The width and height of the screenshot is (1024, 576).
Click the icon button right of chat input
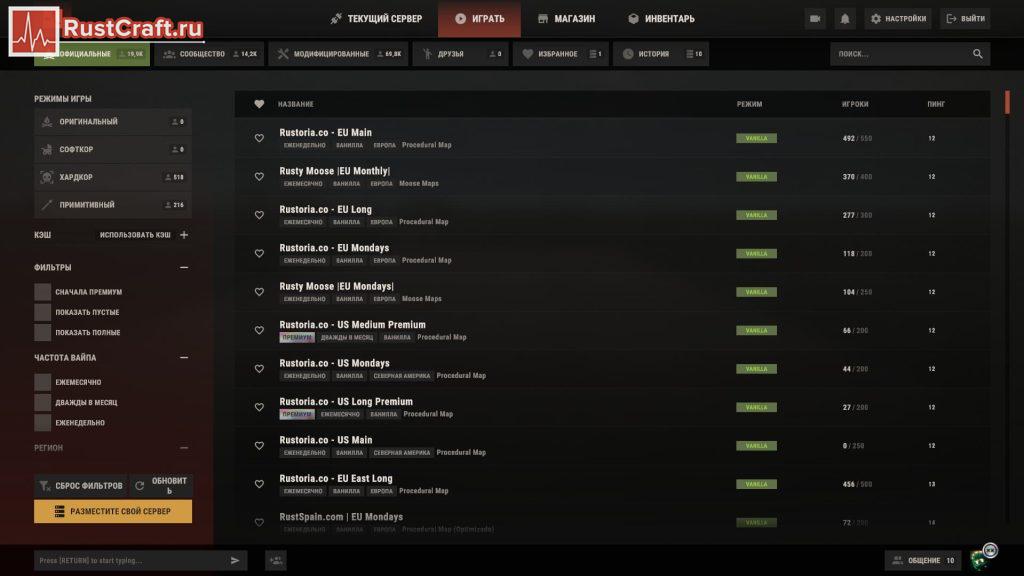point(276,560)
